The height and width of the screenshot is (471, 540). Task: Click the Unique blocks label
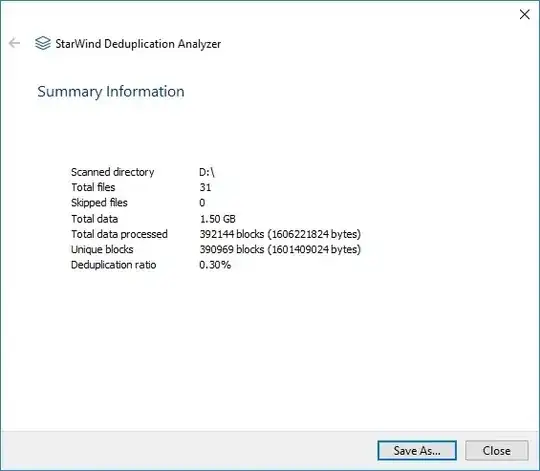tap(102, 249)
